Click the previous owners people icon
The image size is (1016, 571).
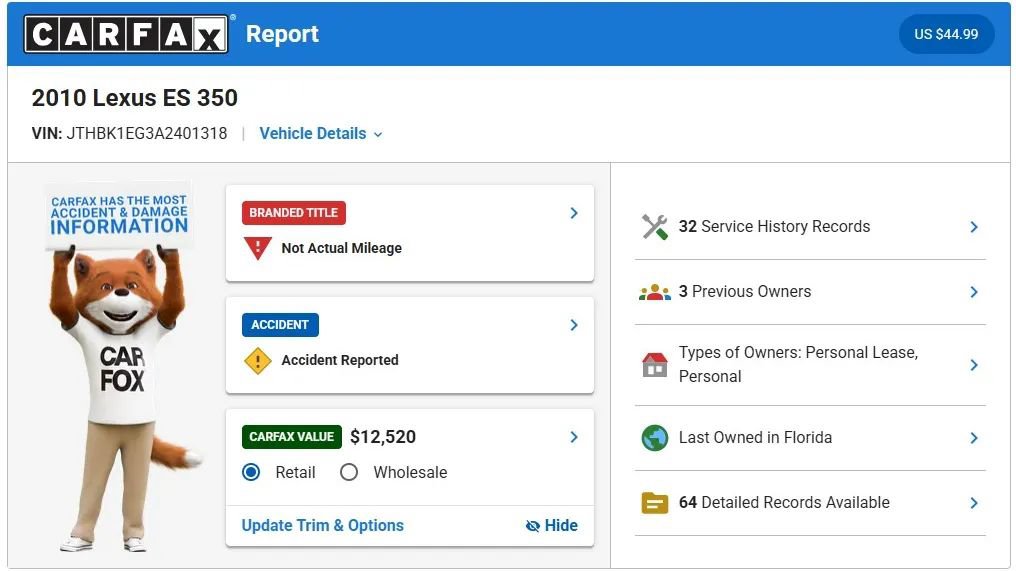point(654,292)
